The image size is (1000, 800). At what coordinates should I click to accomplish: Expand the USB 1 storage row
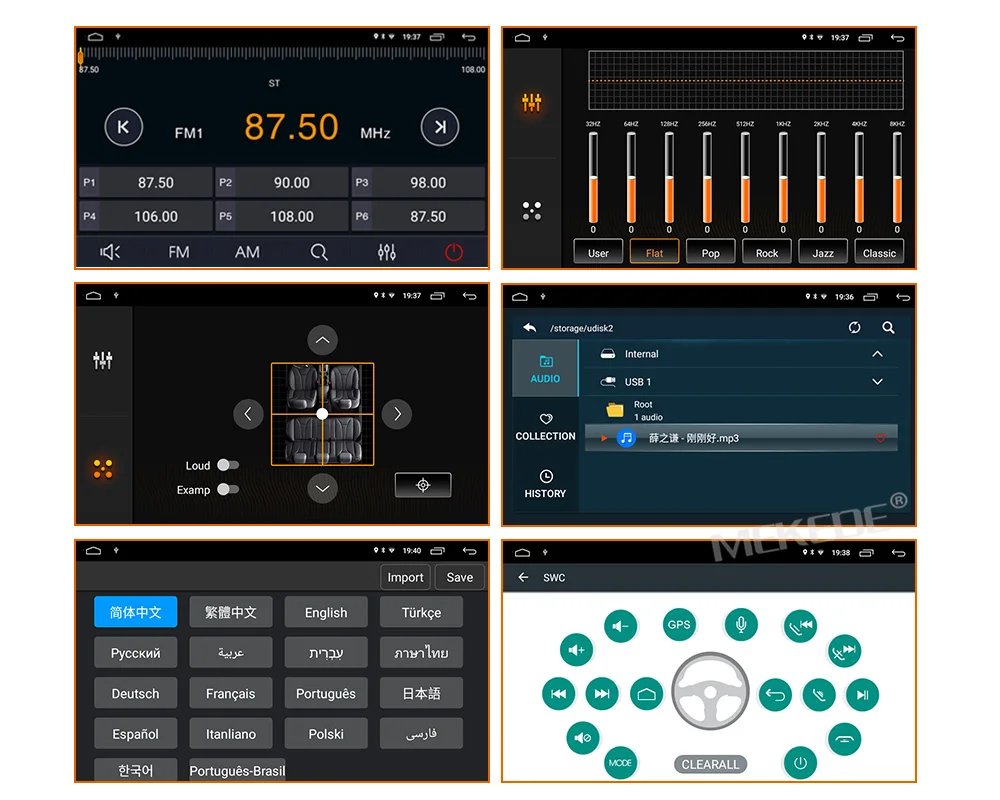click(878, 381)
